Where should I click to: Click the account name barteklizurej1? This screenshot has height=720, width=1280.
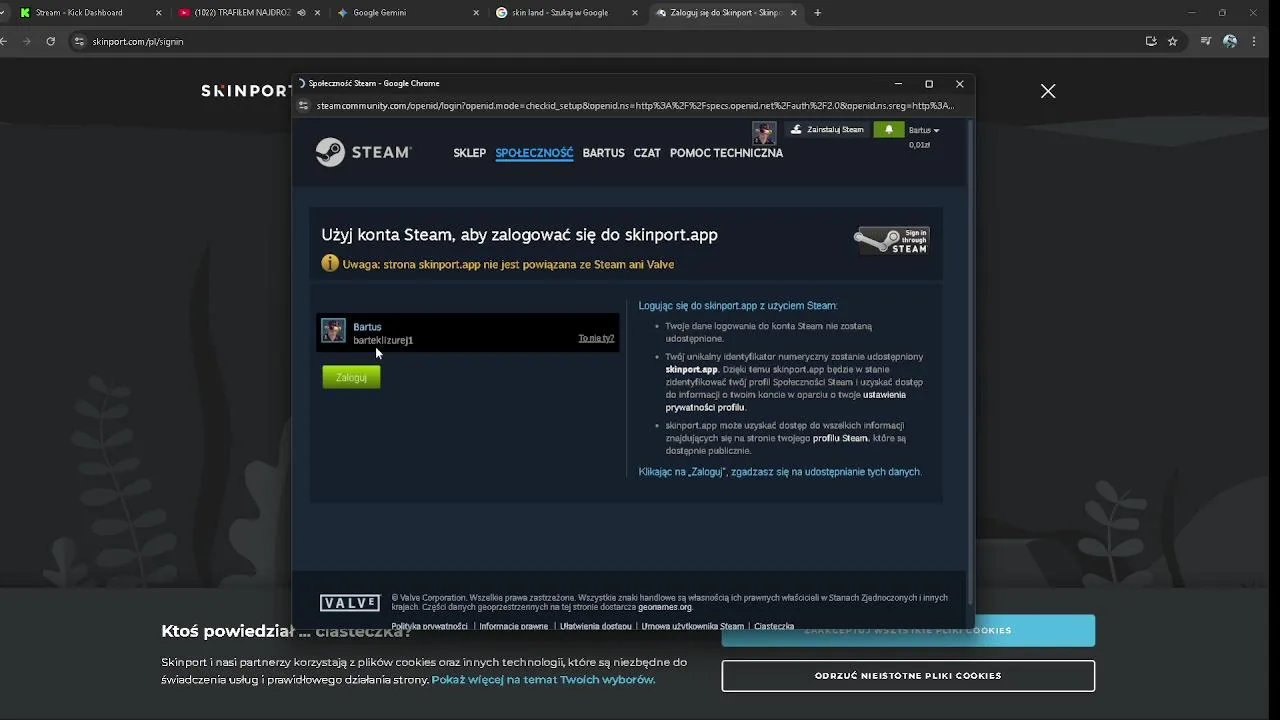(x=383, y=340)
